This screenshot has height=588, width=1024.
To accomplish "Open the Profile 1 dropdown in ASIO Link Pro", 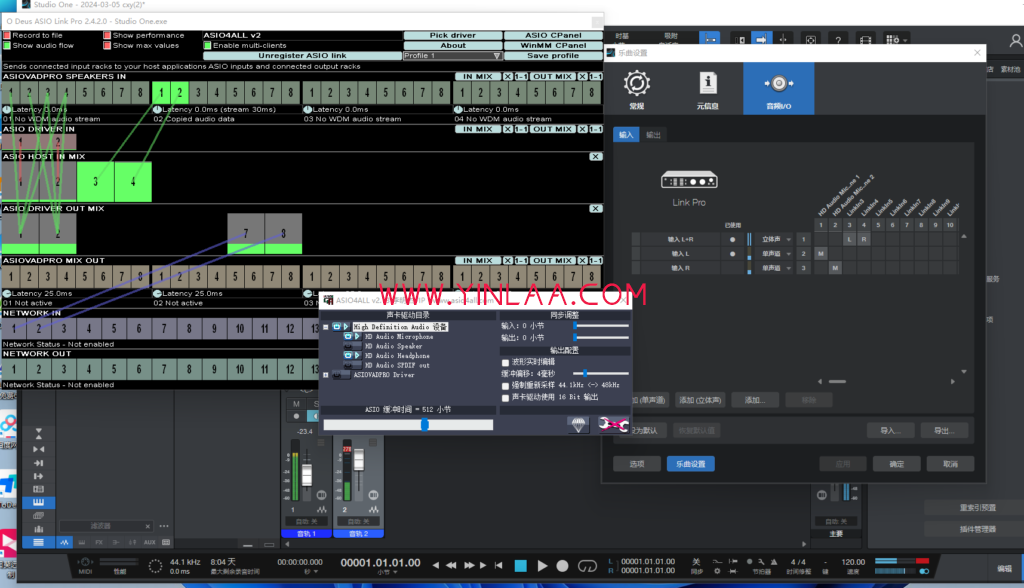I will pyautogui.click(x=497, y=55).
